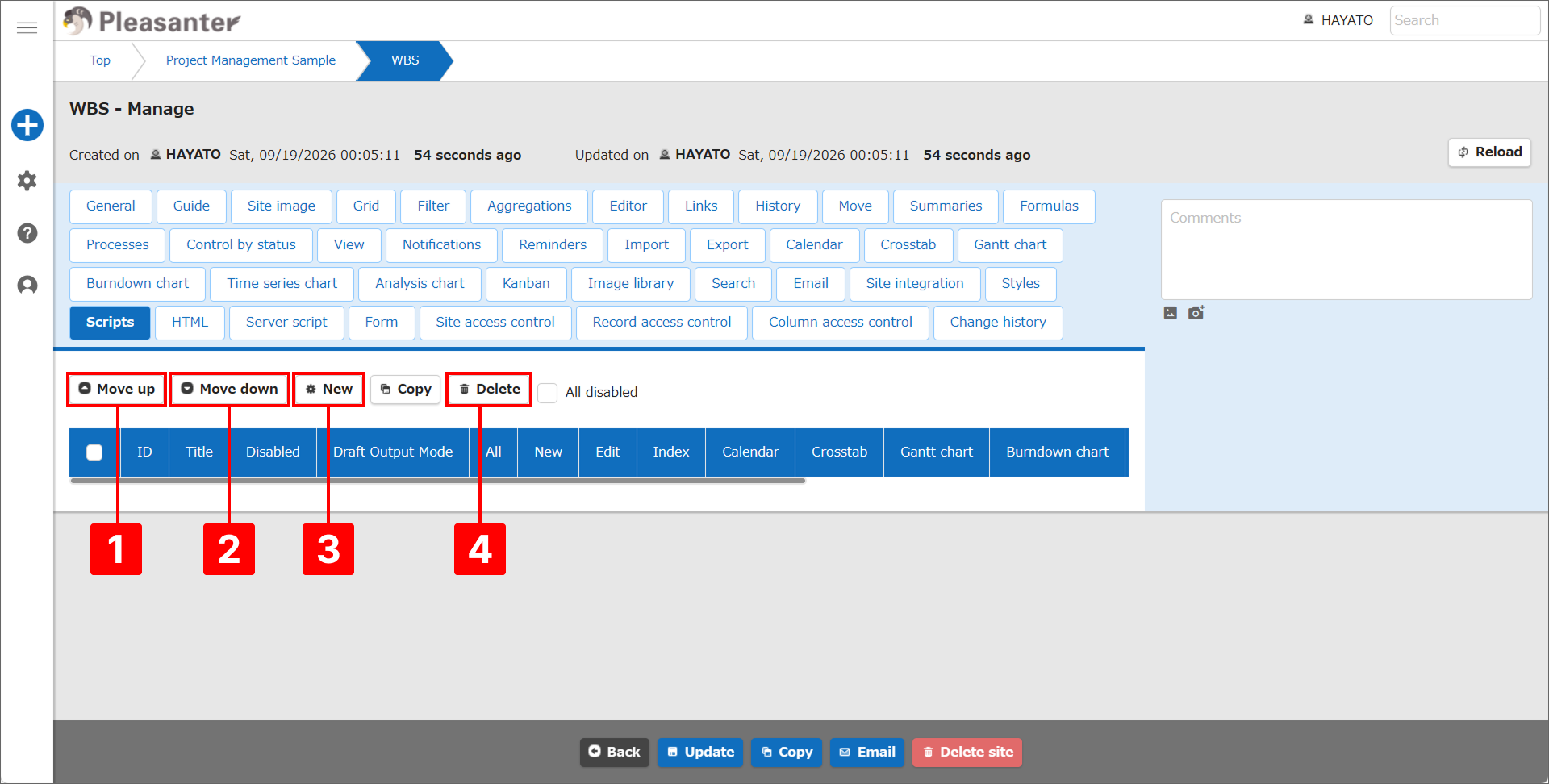Select the Editor tab

(x=628, y=206)
